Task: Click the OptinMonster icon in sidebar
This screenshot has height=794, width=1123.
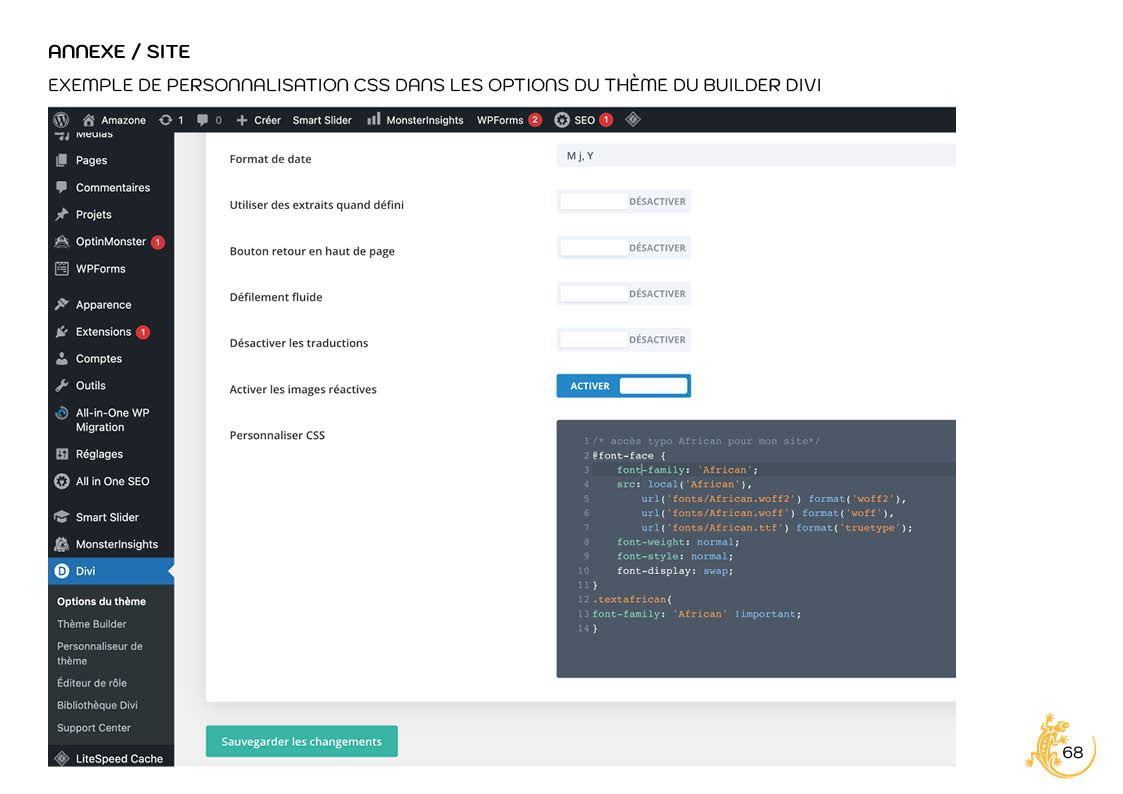Action: pos(62,241)
